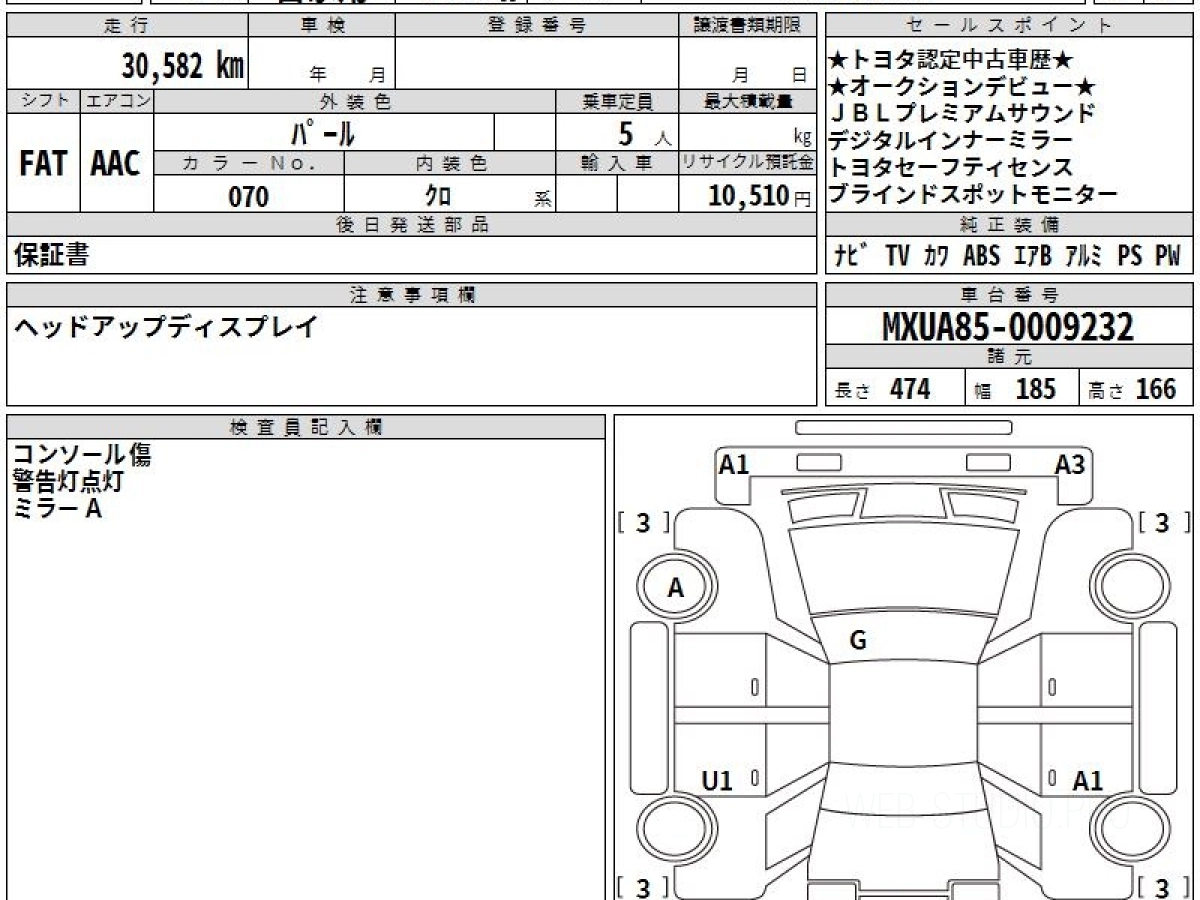Select the エアB equipment code

point(1033,256)
